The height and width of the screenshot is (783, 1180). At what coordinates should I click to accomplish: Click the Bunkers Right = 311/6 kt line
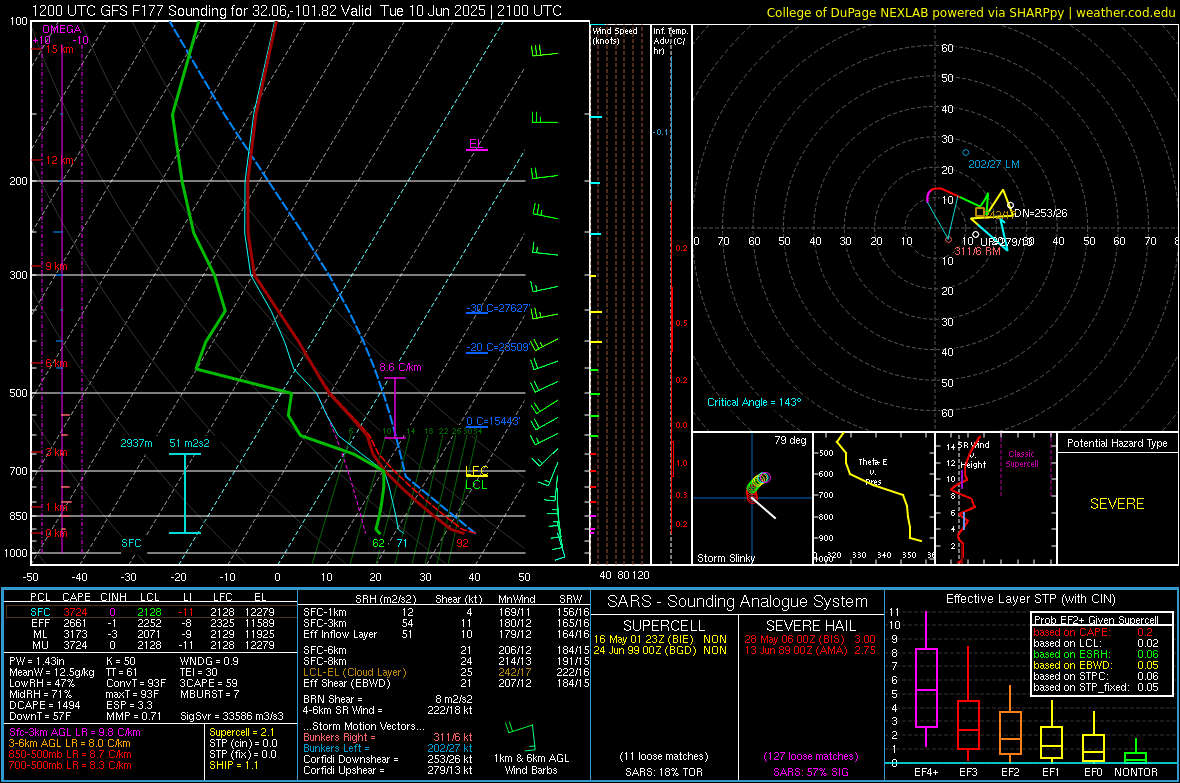pyautogui.click(x=388, y=737)
